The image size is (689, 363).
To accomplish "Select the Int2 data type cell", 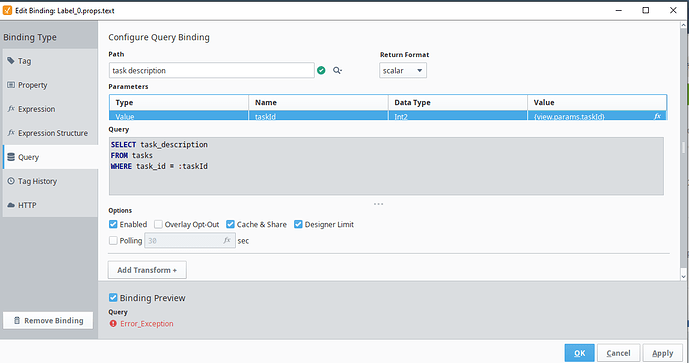I will coord(457,116).
